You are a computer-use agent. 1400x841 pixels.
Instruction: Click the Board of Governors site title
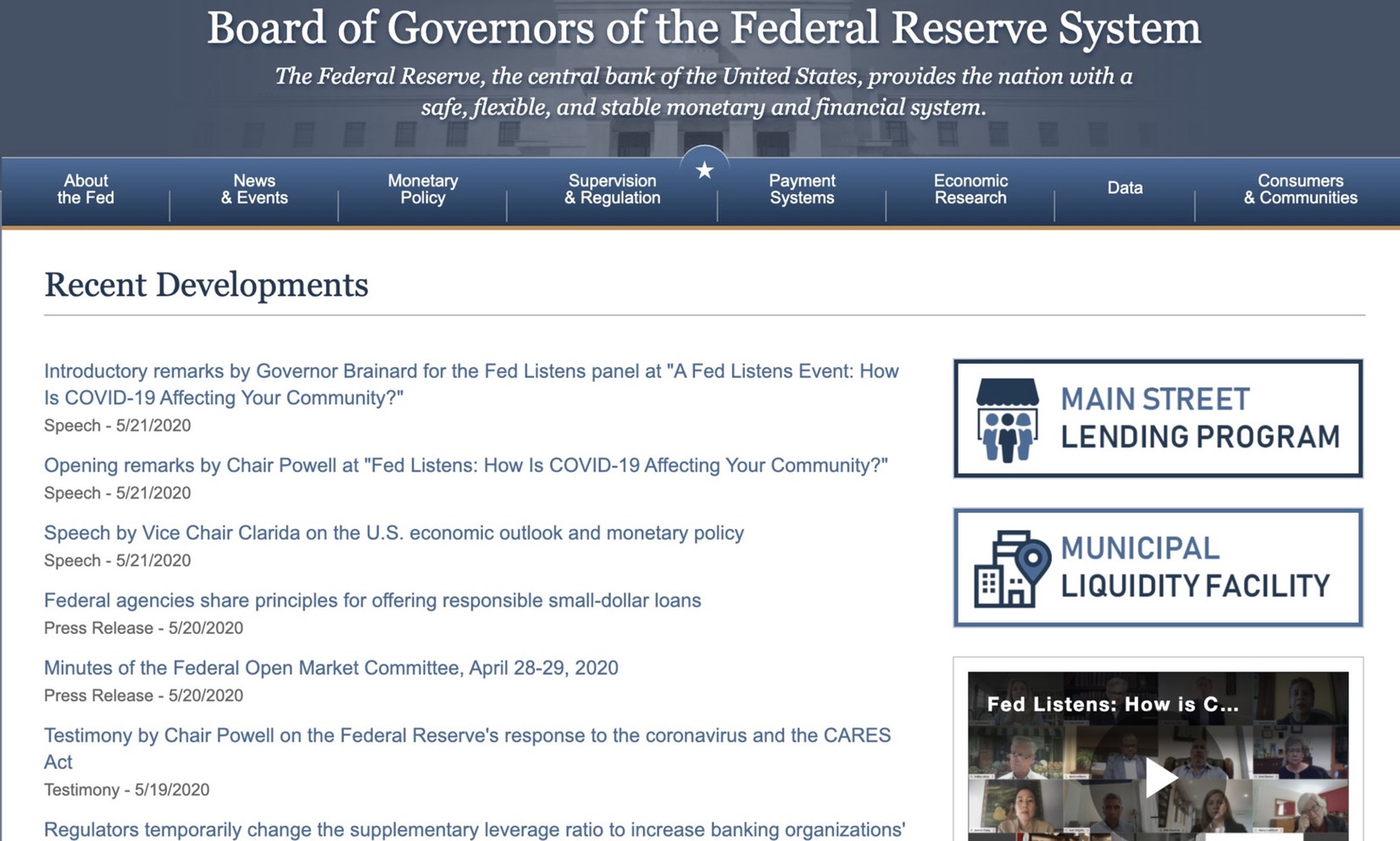point(704,28)
